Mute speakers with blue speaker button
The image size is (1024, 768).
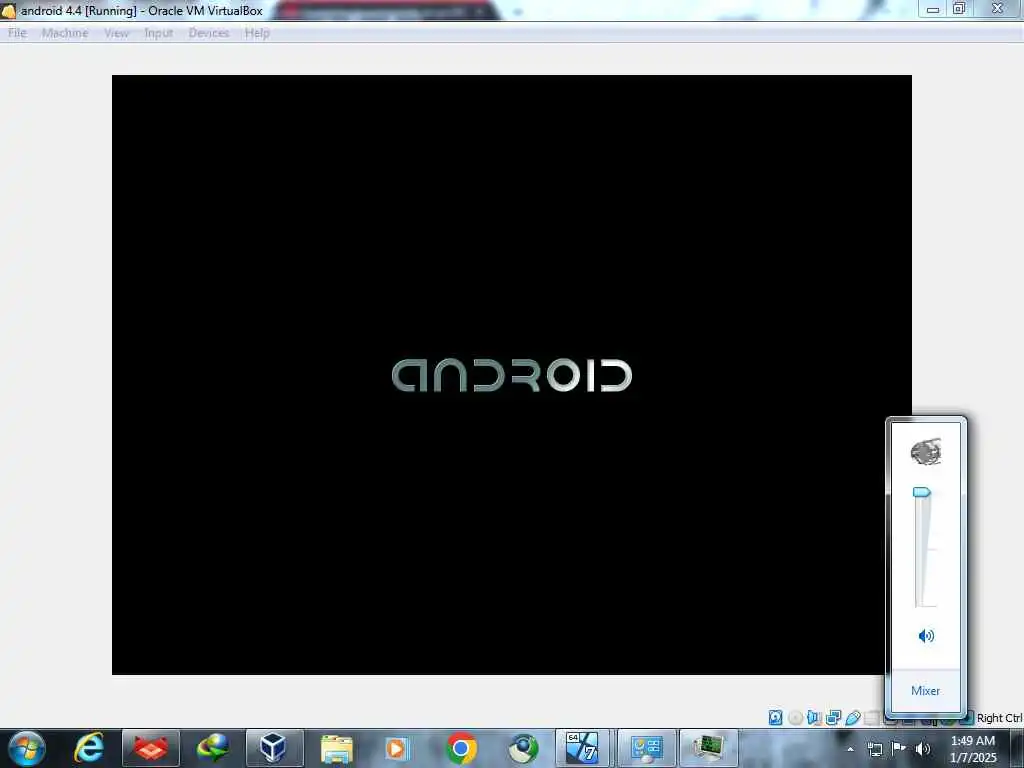point(926,635)
